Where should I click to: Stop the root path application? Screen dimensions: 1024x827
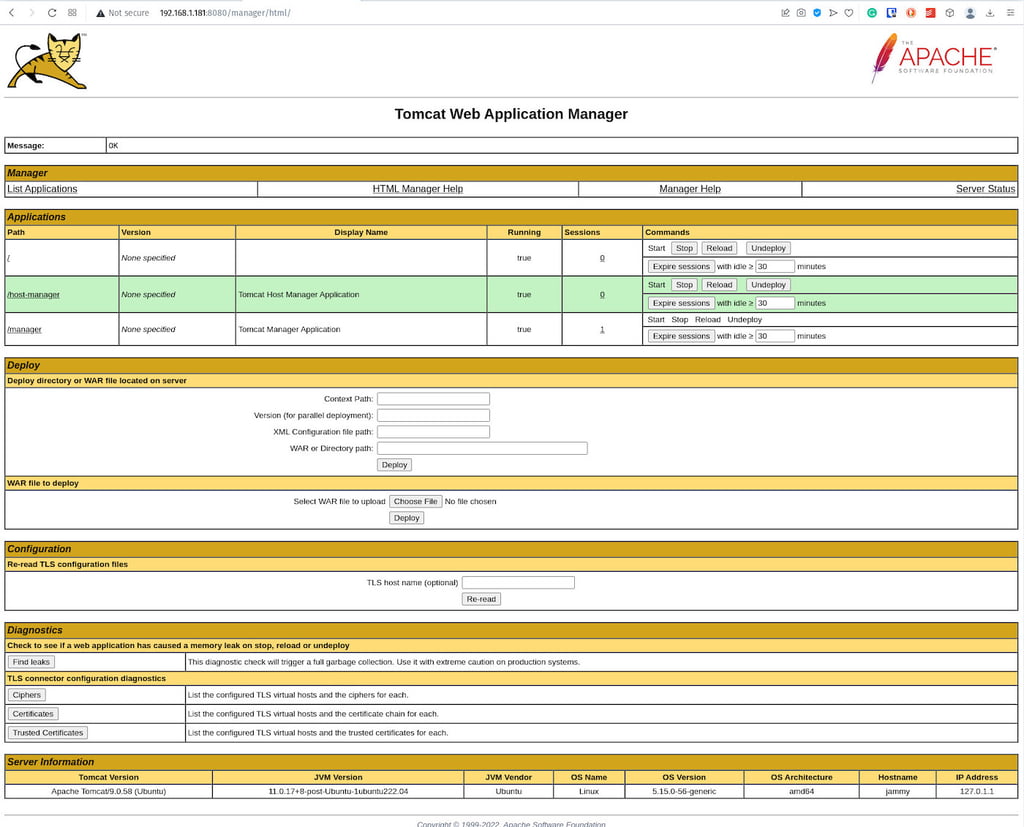(684, 248)
